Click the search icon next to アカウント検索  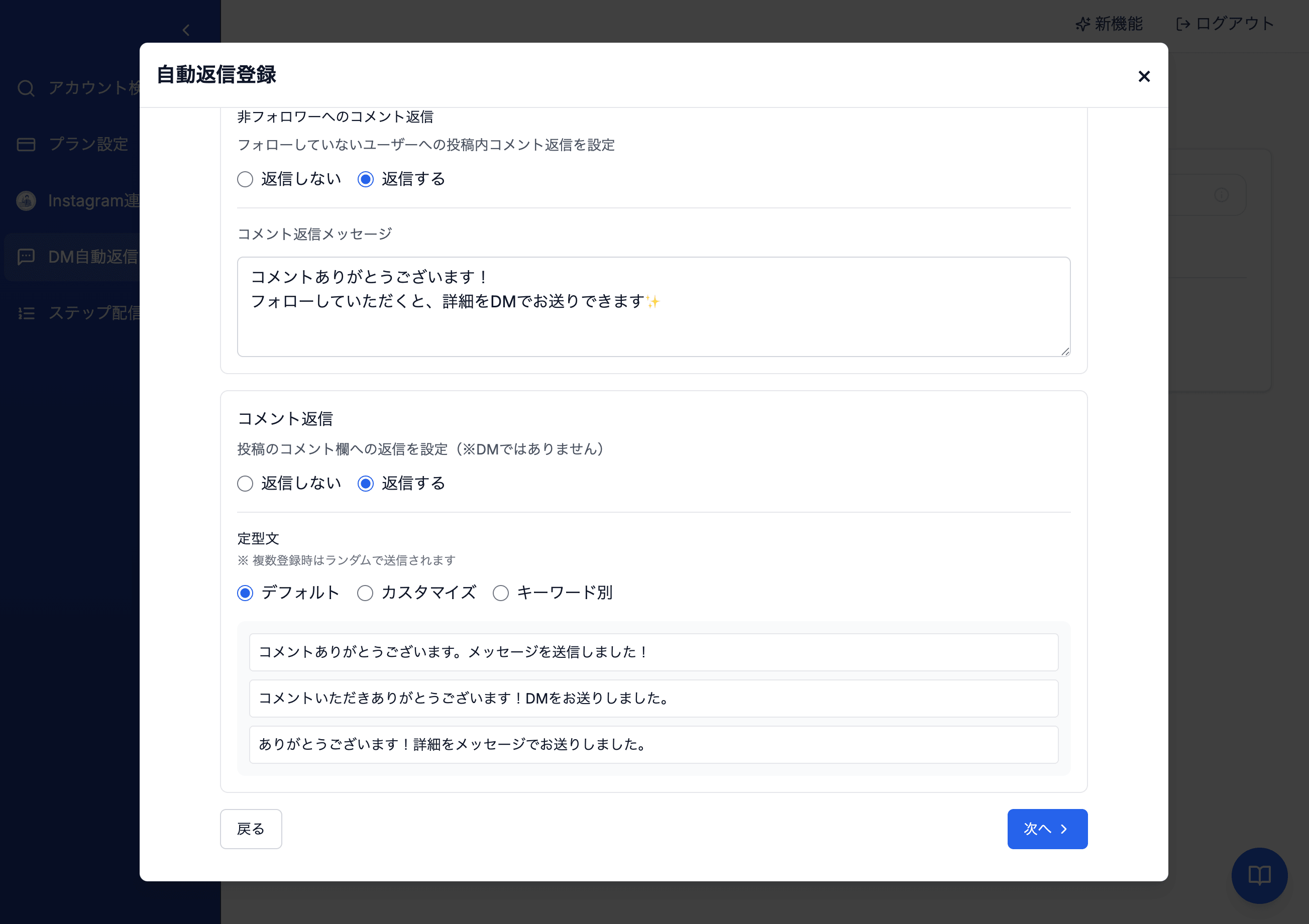click(26, 88)
